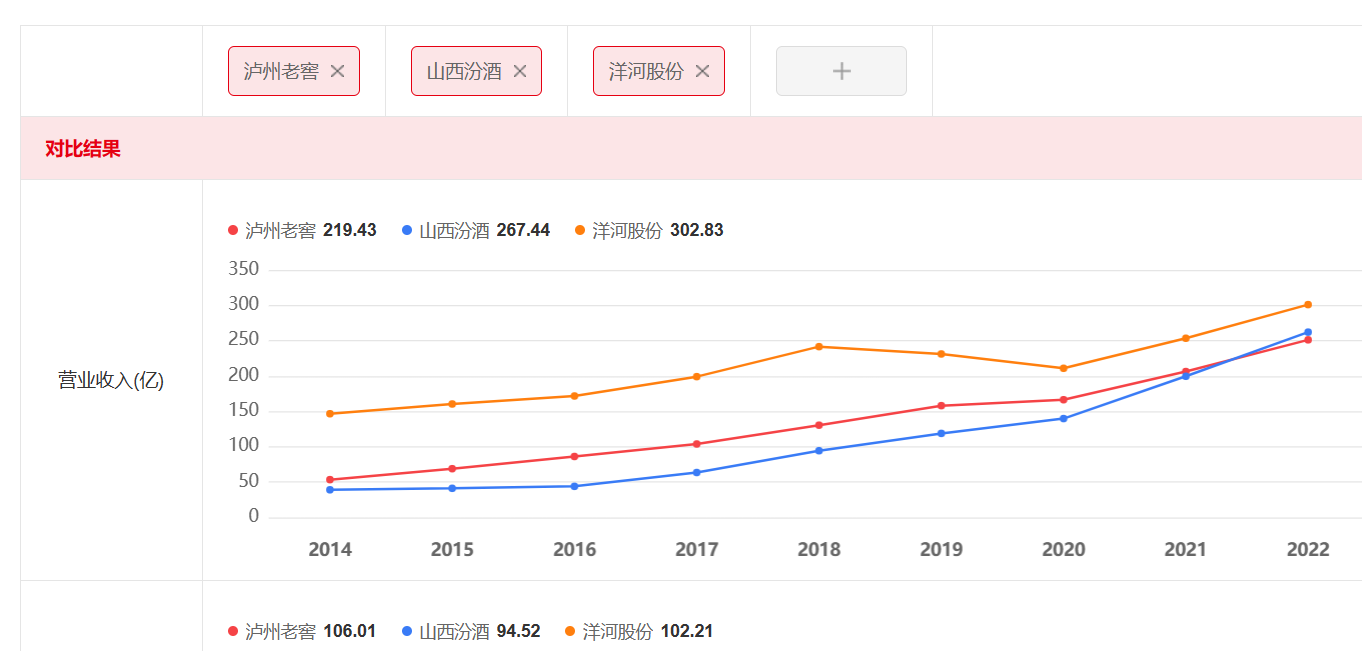This screenshot has width=1362, height=651.
Task: Click the red 泸州老窖 2020 revenue point
Action: pos(1064,400)
